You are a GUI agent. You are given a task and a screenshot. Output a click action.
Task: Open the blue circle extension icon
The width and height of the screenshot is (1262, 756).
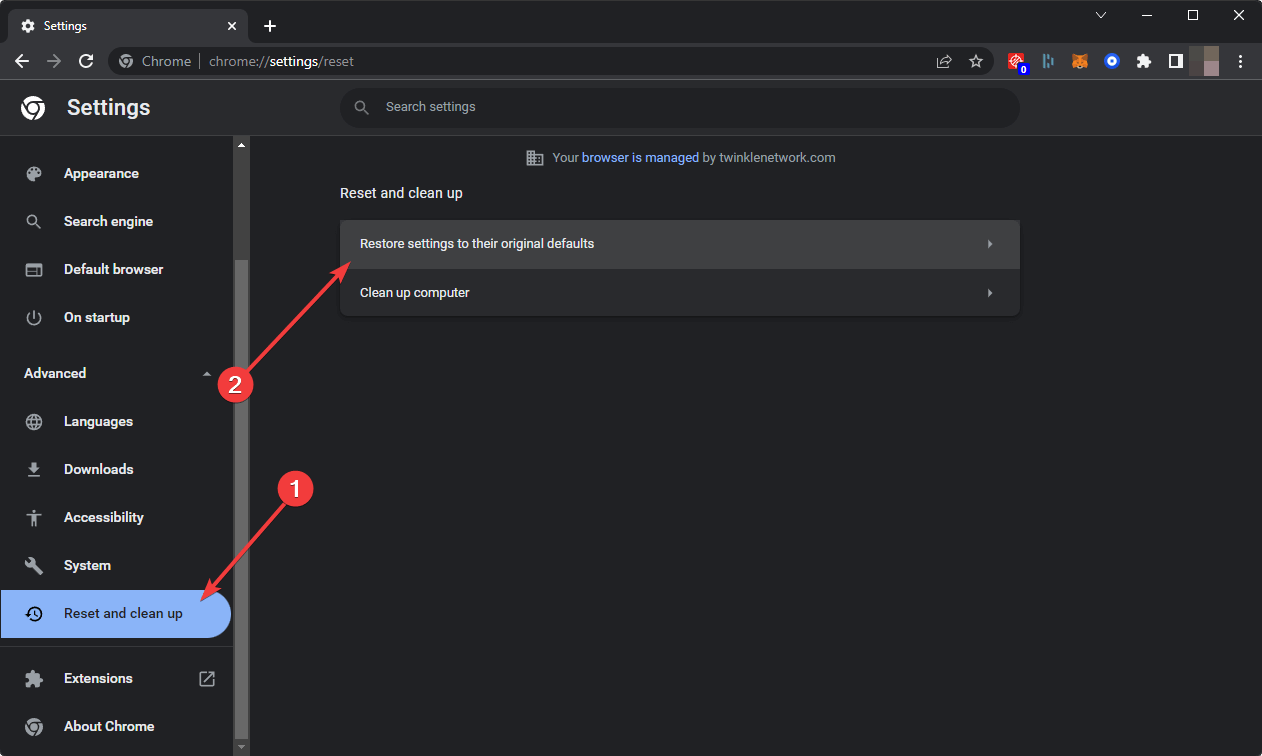point(1111,61)
